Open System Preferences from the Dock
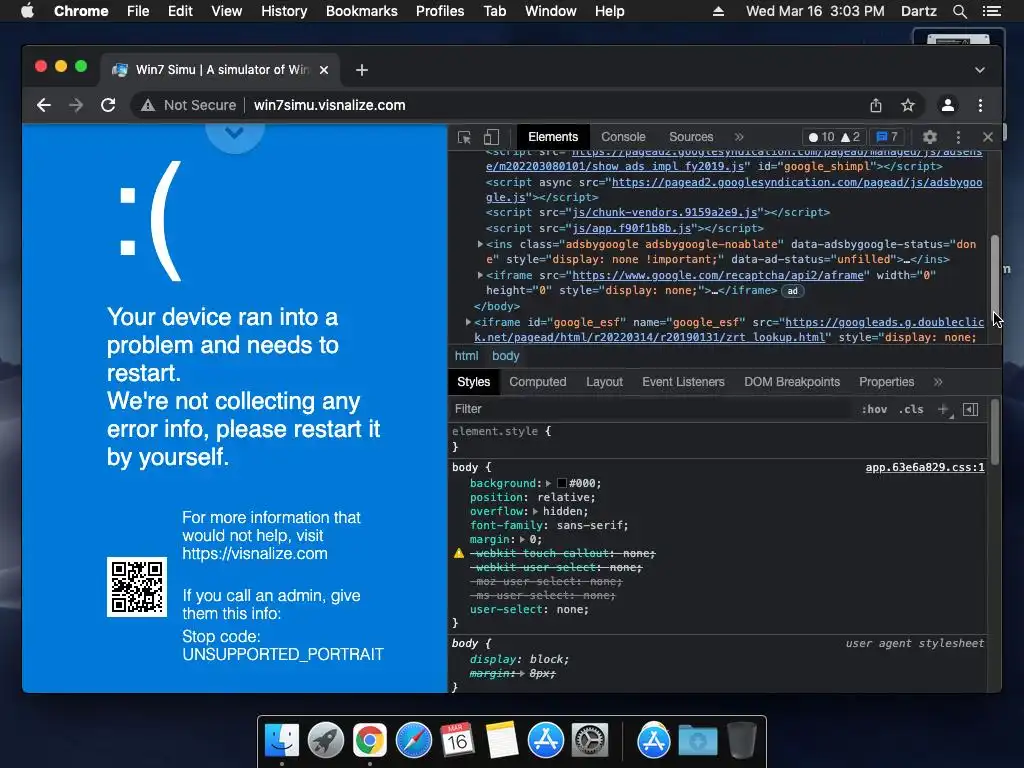Image resolution: width=1024 pixels, height=768 pixels. click(590, 740)
